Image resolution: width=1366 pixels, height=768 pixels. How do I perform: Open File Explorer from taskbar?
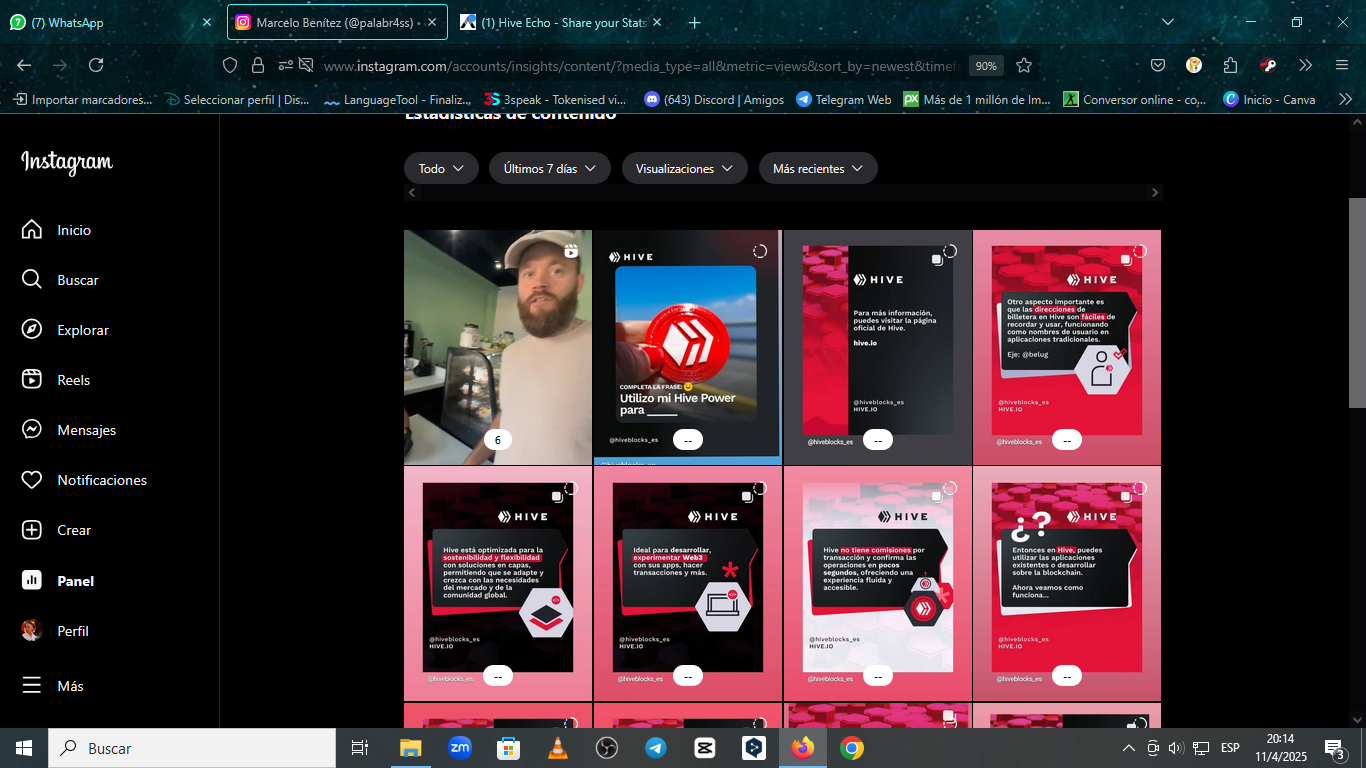coord(411,748)
